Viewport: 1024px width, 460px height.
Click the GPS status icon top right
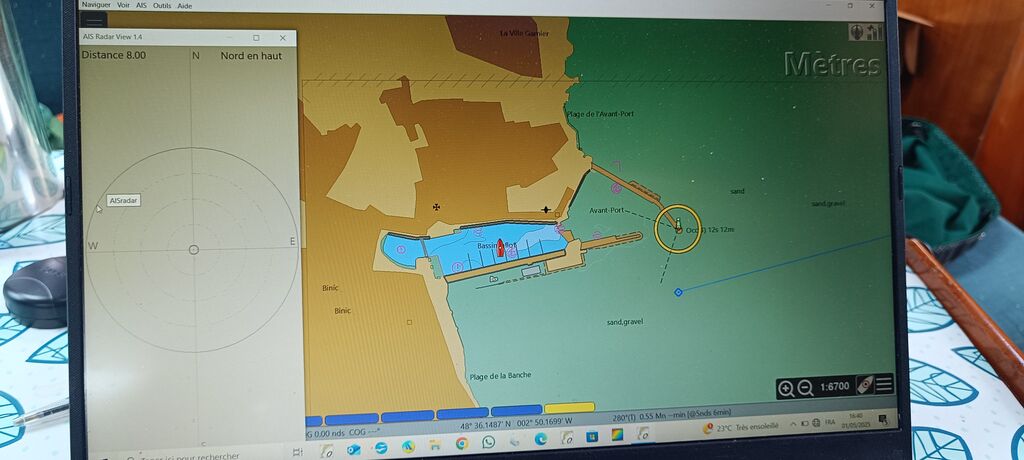coord(867,32)
